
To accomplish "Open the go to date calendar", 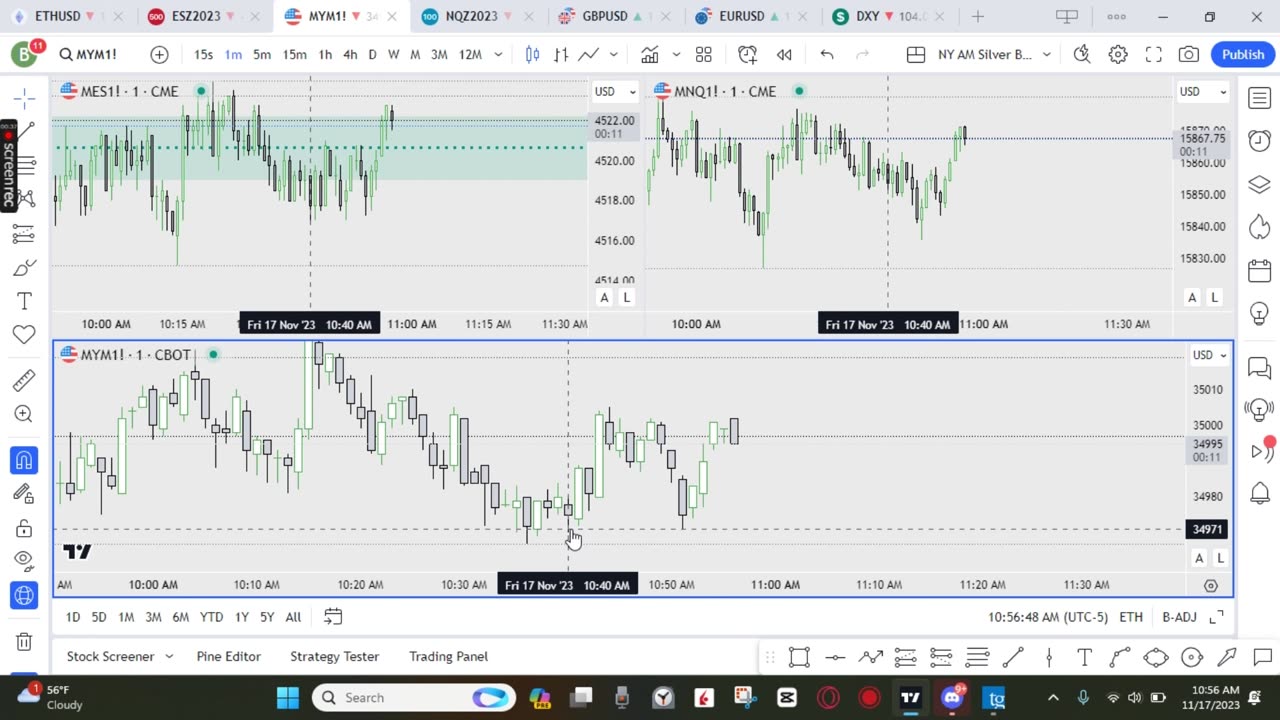I will (x=333, y=617).
